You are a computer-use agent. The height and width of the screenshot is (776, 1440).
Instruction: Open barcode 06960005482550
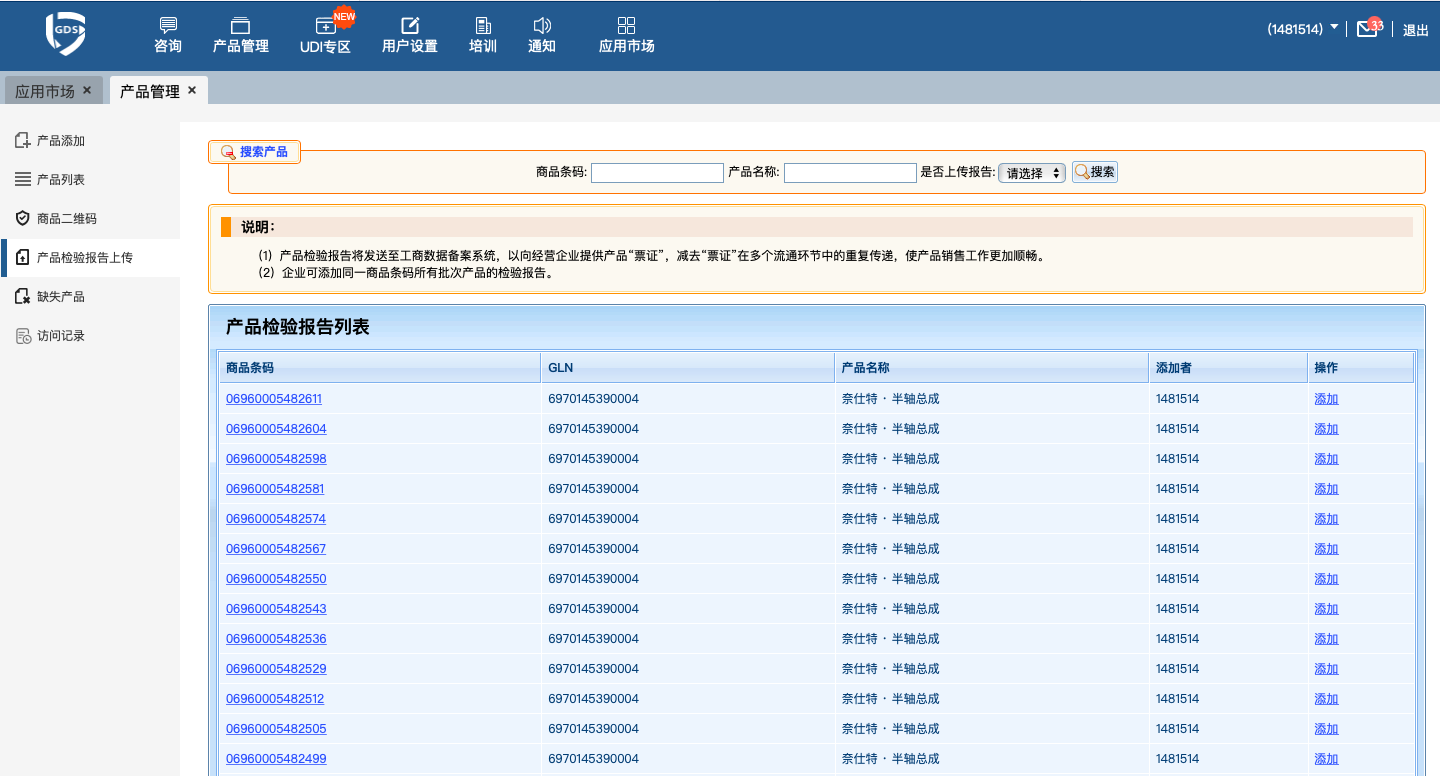click(276, 579)
